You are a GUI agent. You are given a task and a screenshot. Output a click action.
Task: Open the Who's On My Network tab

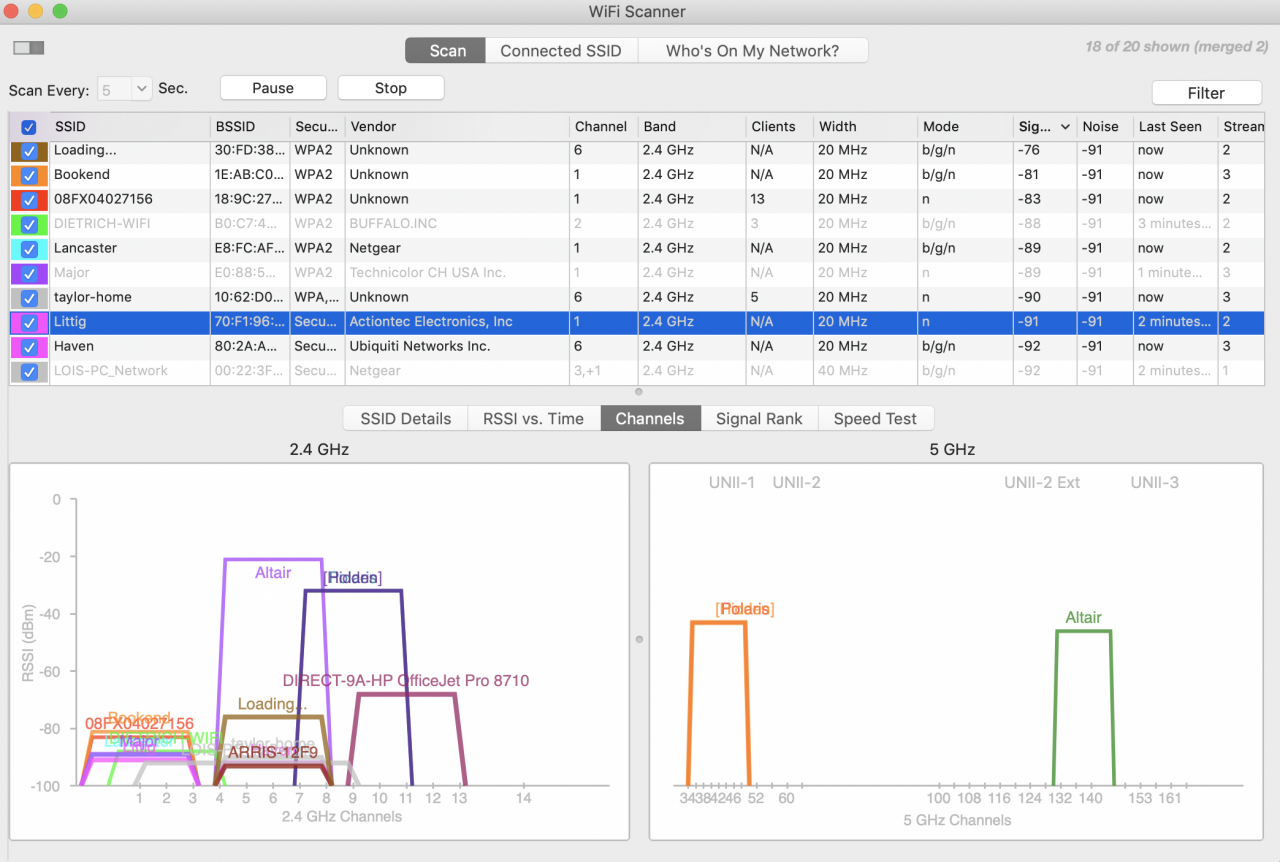pyautogui.click(x=752, y=51)
